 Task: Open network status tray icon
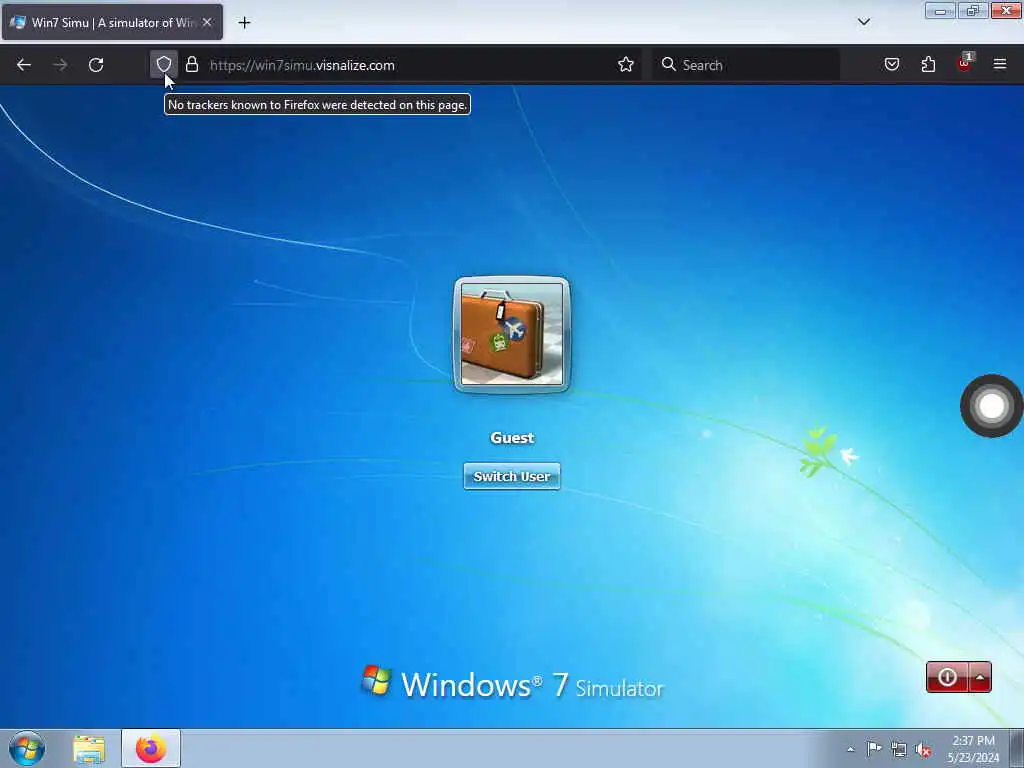tap(899, 749)
